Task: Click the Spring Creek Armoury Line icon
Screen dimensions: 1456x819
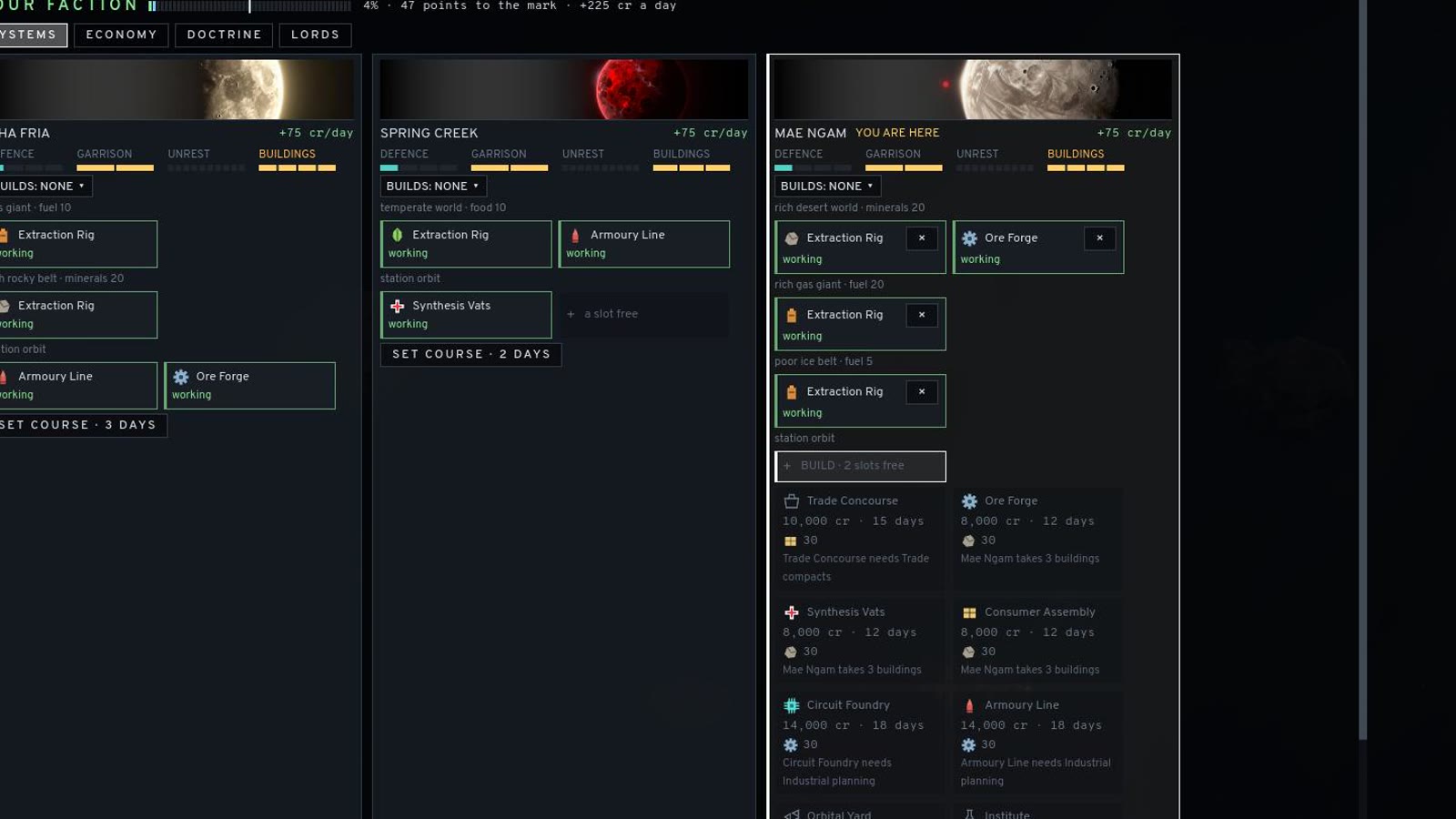Action: click(575, 235)
